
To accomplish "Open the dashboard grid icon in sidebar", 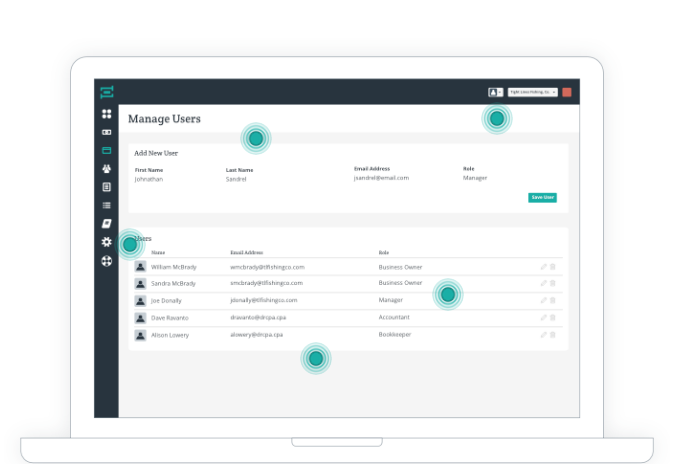I will pyautogui.click(x=106, y=114).
